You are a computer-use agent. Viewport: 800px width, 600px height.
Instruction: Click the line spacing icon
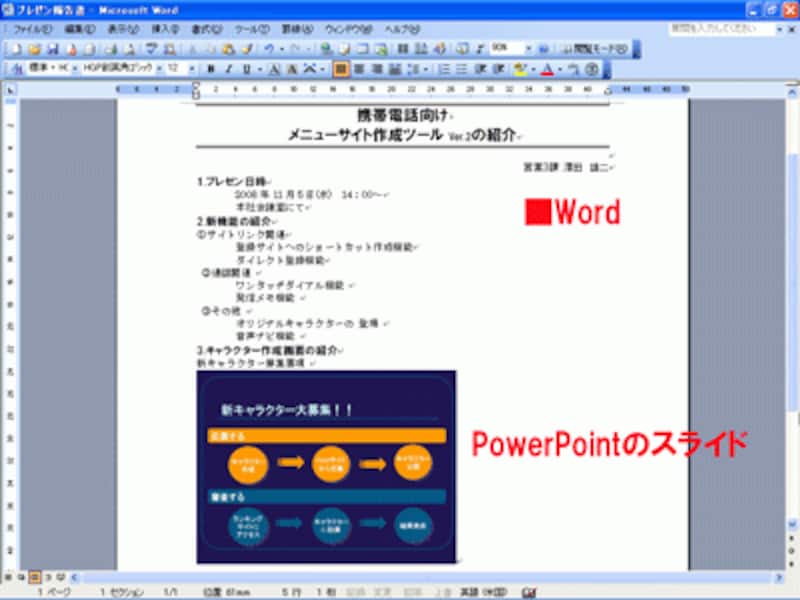click(x=413, y=69)
